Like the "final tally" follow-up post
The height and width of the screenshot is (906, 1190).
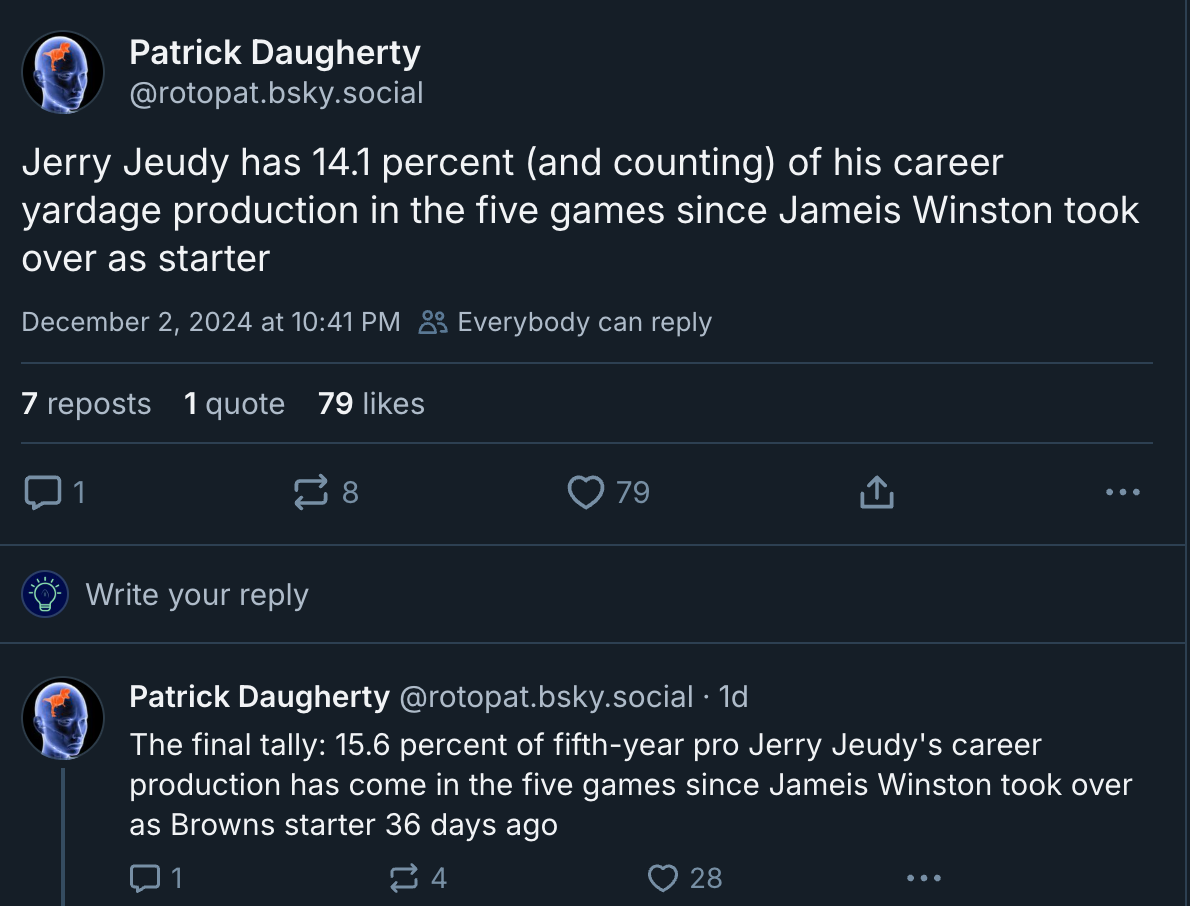(664, 878)
